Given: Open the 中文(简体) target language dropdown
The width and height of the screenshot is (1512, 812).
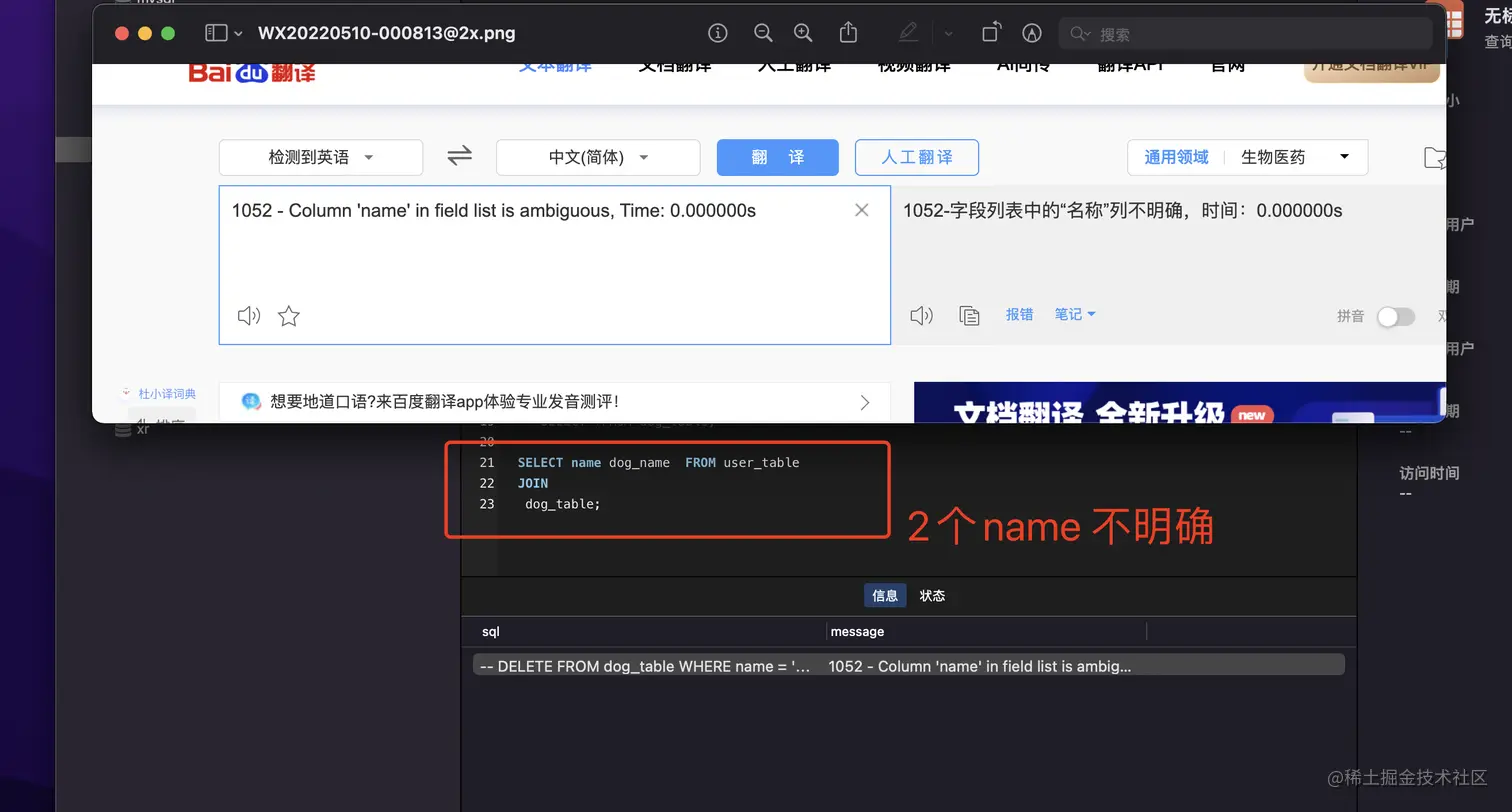Looking at the screenshot, I should (x=598, y=157).
